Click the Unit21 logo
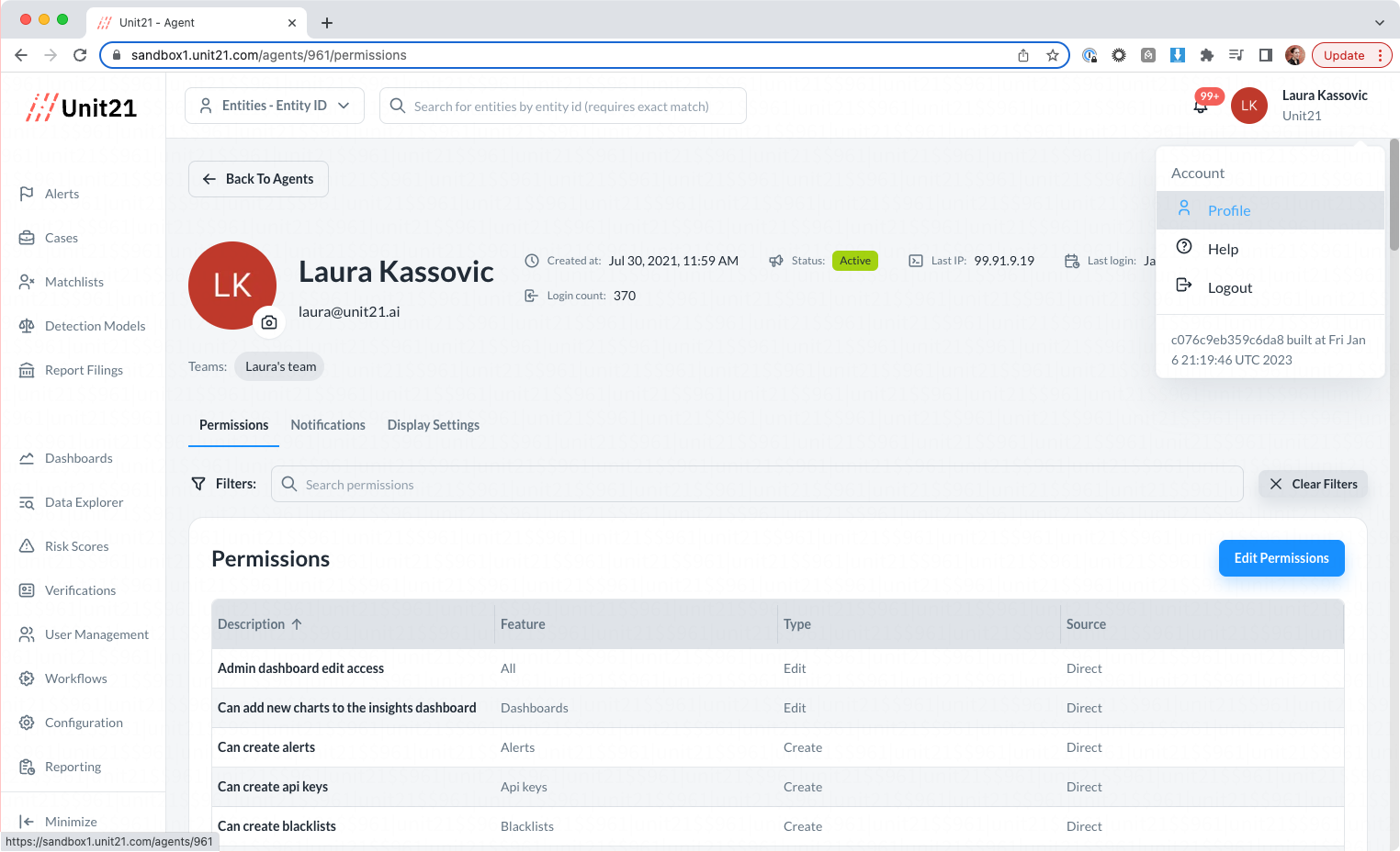Image resolution: width=1400 pixels, height=852 pixels. [82, 107]
